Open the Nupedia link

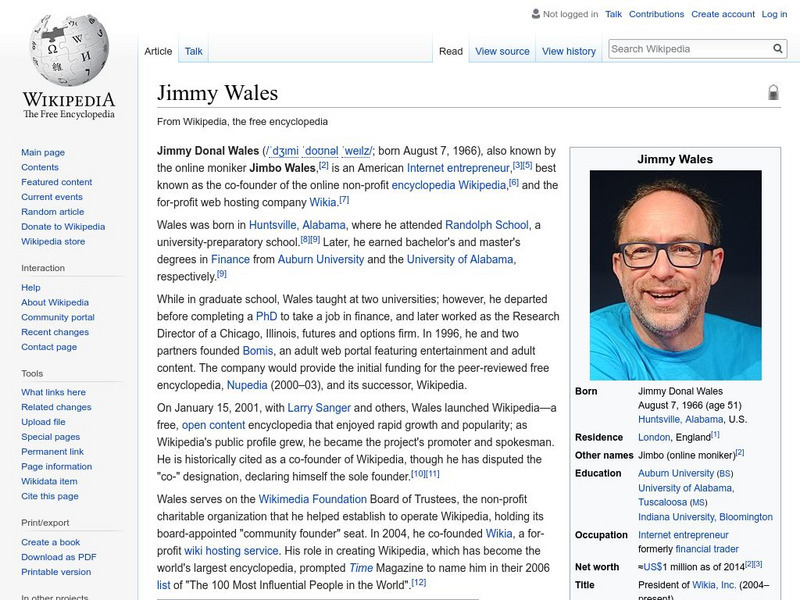pos(247,385)
